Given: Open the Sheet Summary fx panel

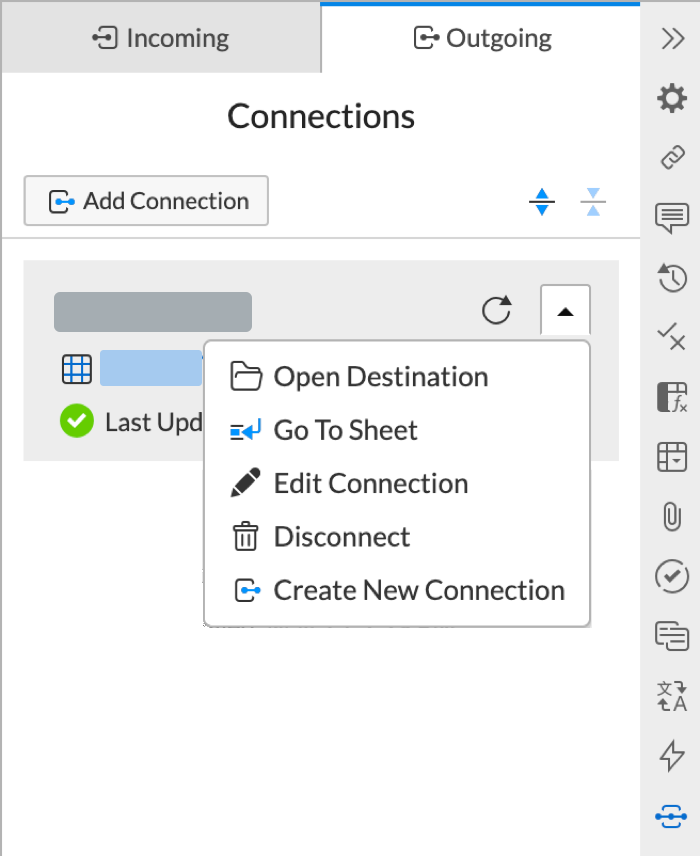Looking at the screenshot, I should (x=671, y=398).
